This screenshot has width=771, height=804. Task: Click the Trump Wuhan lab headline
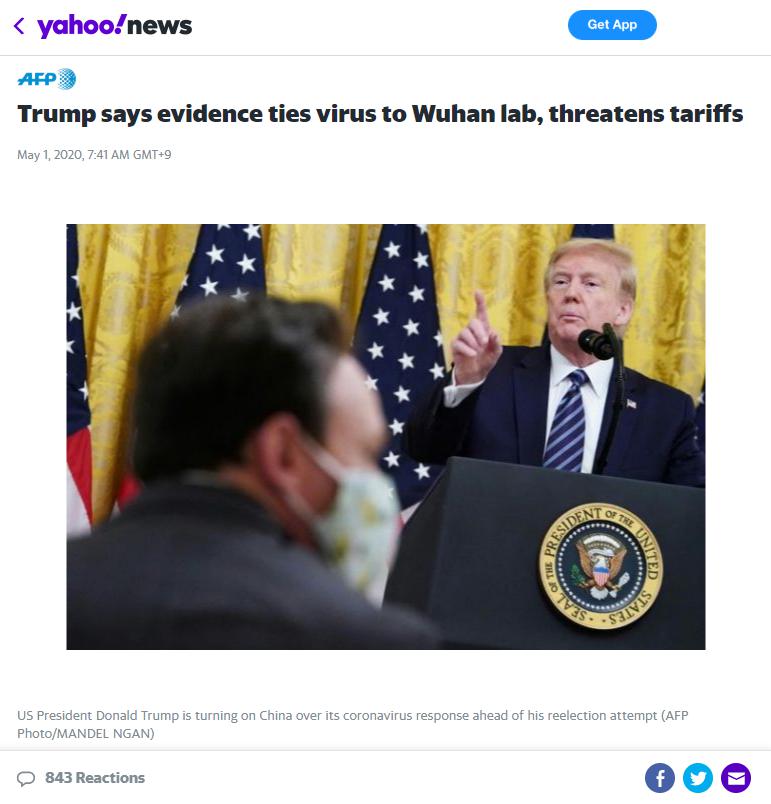click(380, 114)
